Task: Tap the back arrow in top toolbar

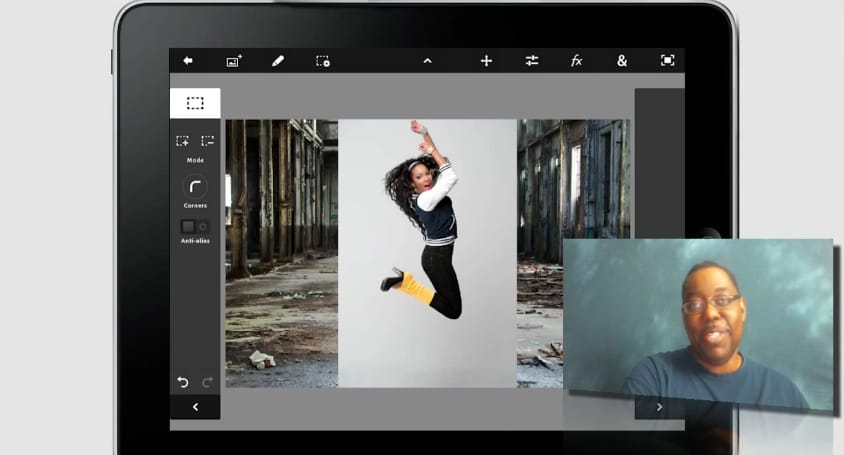Action: pos(188,61)
